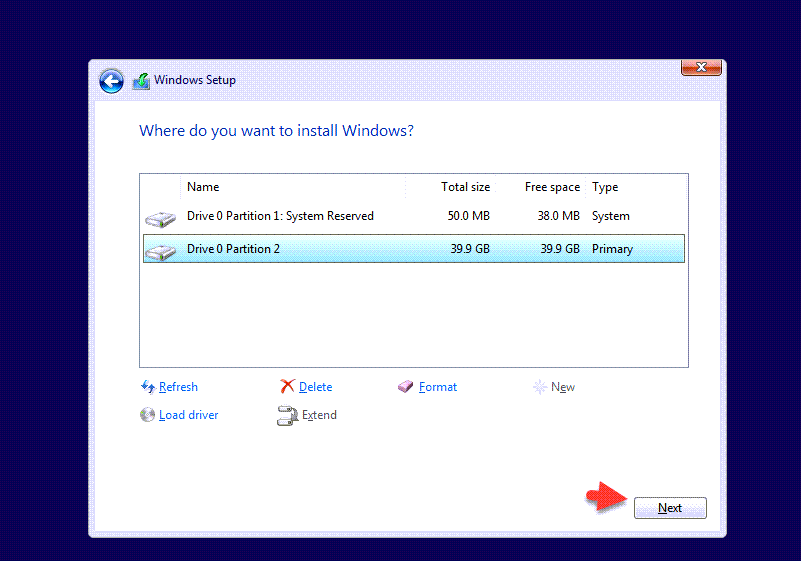Click the Extend partition icon
This screenshot has height=561, width=801.
click(288, 416)
